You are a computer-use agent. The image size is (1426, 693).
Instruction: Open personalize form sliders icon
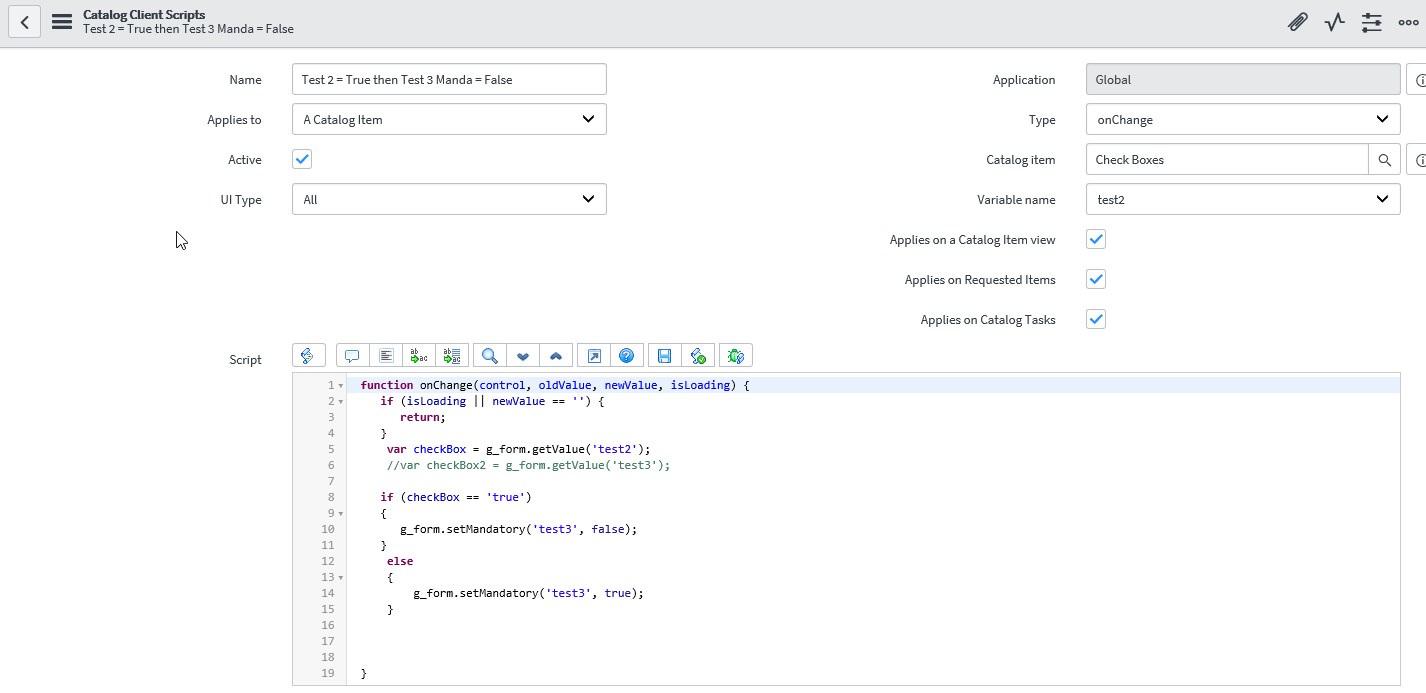pyautogui.click(x=1371, y=22)
